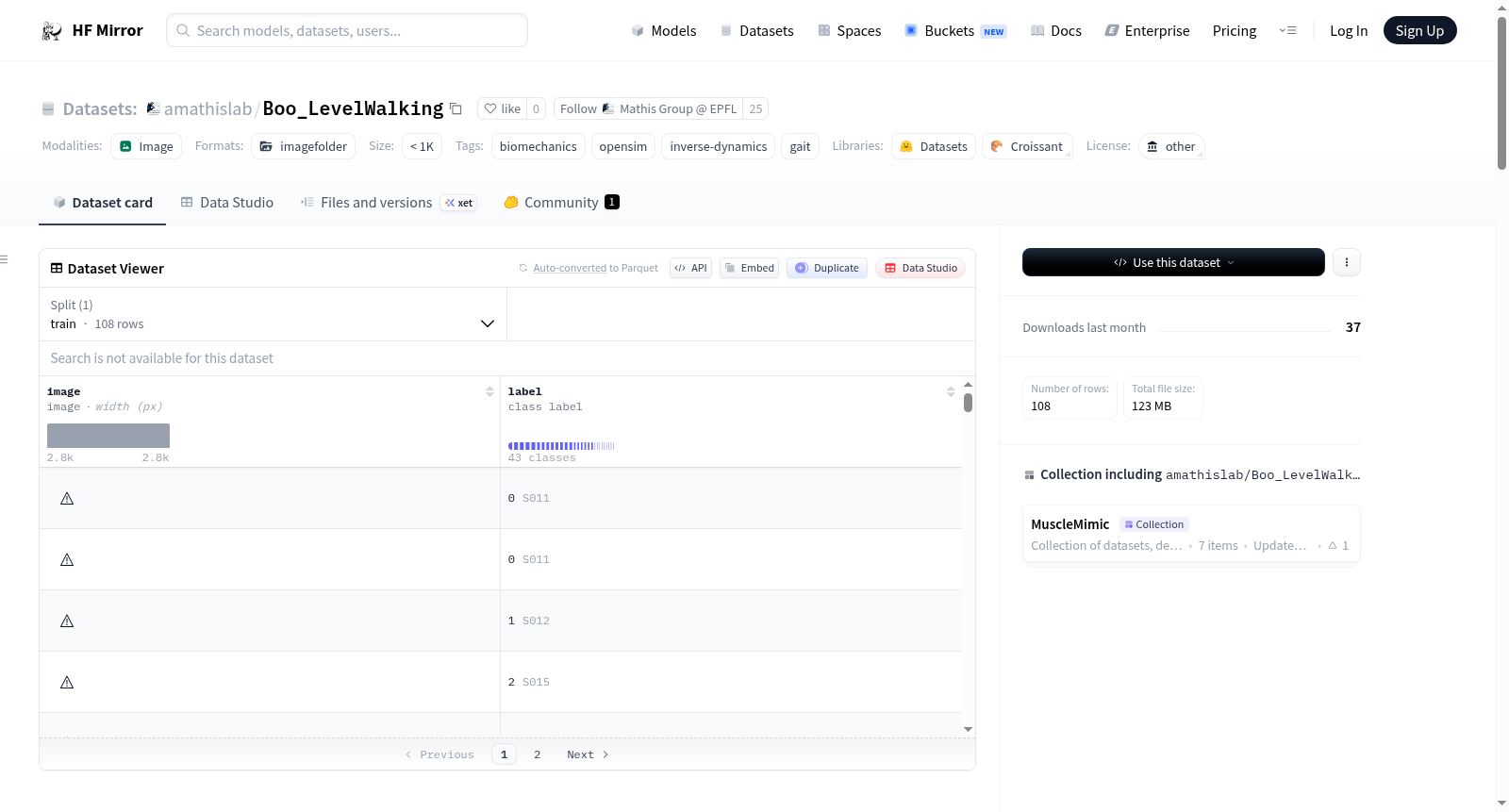Switch to the Dataset card tab
Screen dimensions: 1509x812
point(102,203)
